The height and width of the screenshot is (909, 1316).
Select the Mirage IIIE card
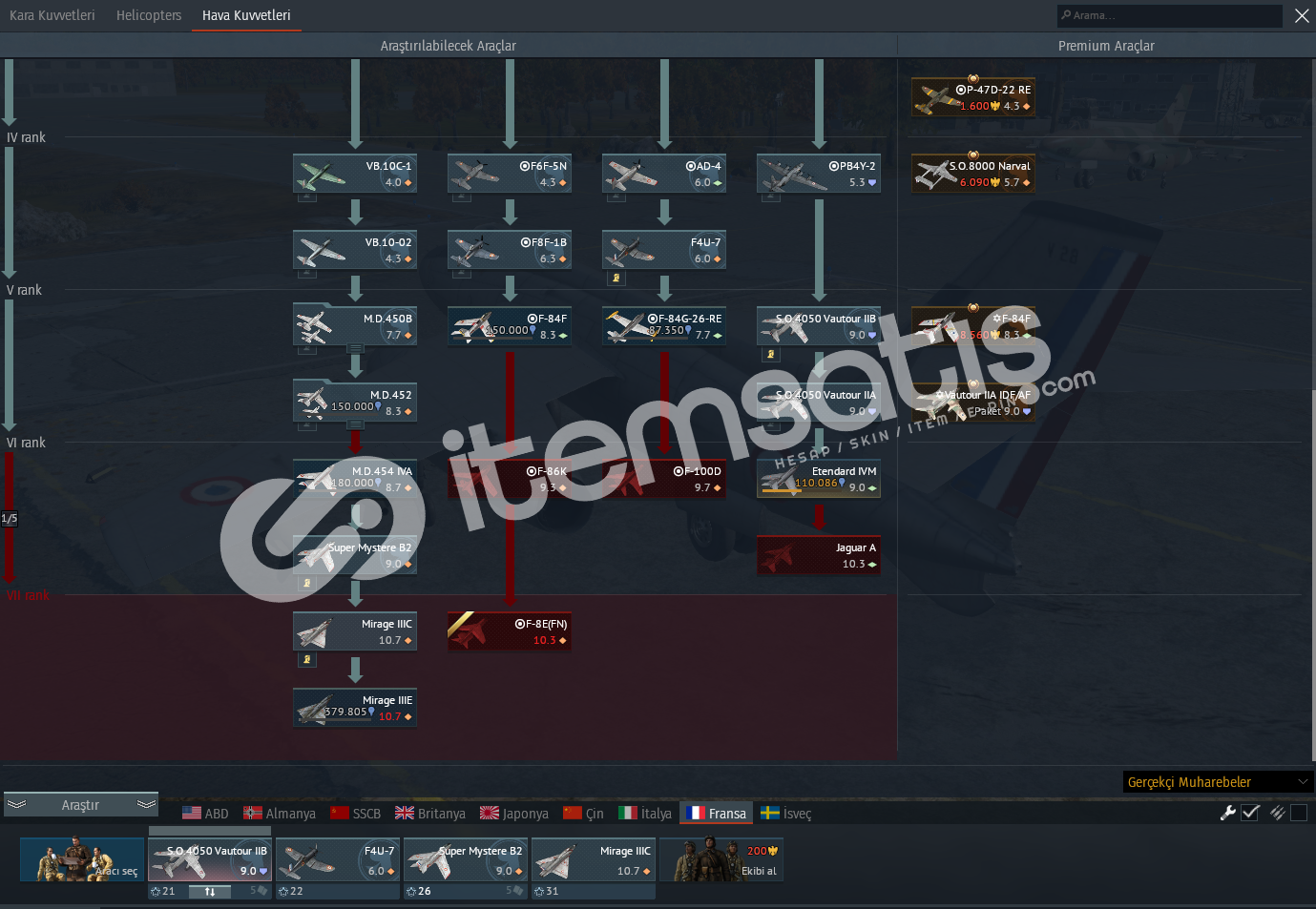coord(355,708)
